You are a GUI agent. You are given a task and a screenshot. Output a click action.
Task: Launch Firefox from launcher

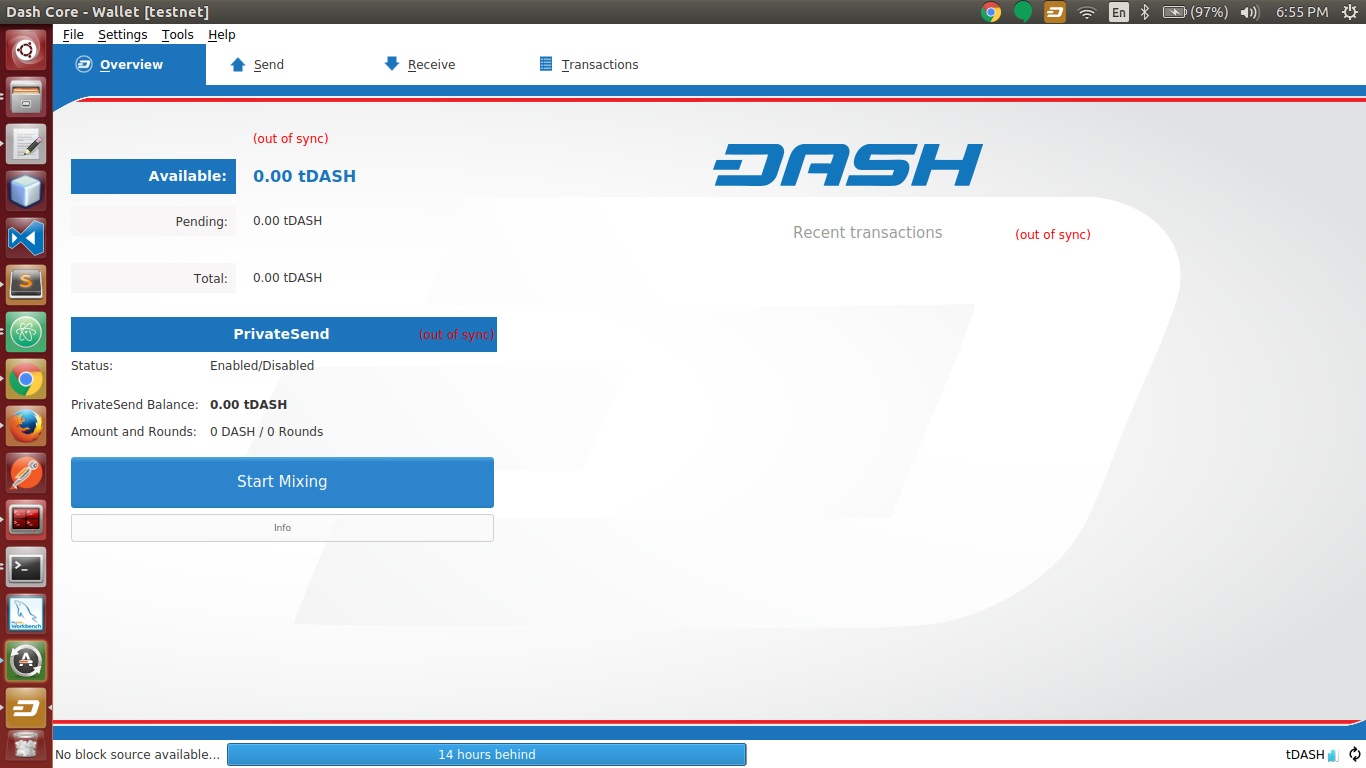[26, 426]
